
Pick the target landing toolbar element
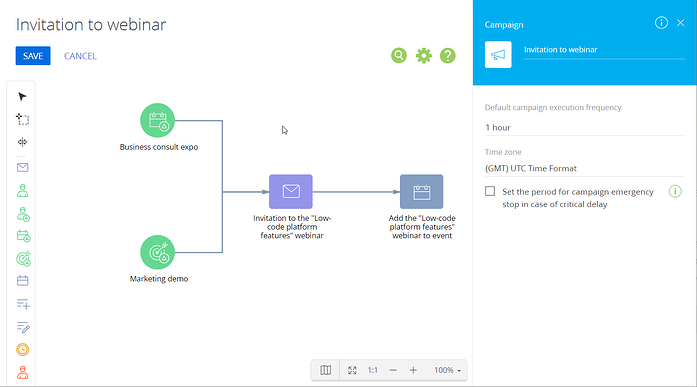click(23, 259)
